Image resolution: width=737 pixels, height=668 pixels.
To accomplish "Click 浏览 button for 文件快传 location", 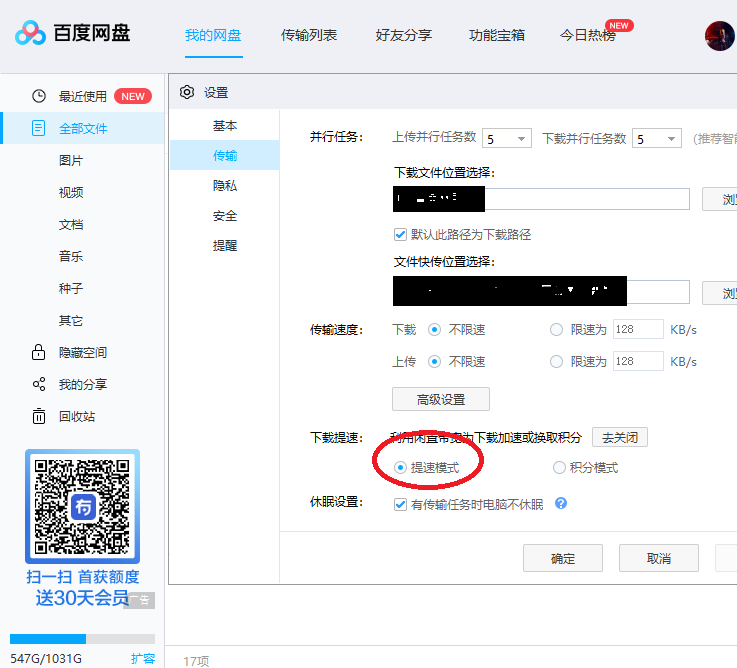I will (x=720, y=293).
